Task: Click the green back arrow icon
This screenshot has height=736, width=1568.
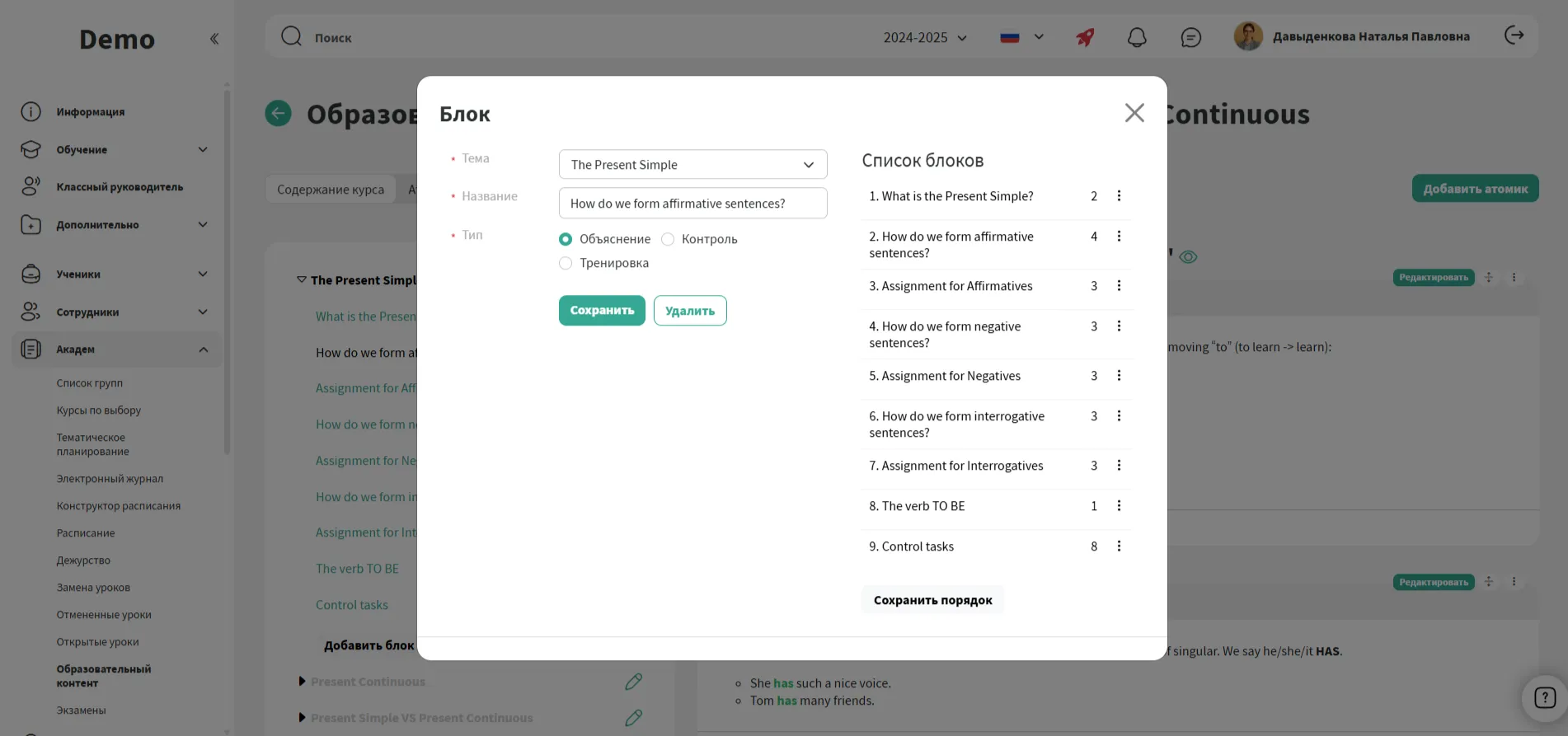Action: click(278, 113)
